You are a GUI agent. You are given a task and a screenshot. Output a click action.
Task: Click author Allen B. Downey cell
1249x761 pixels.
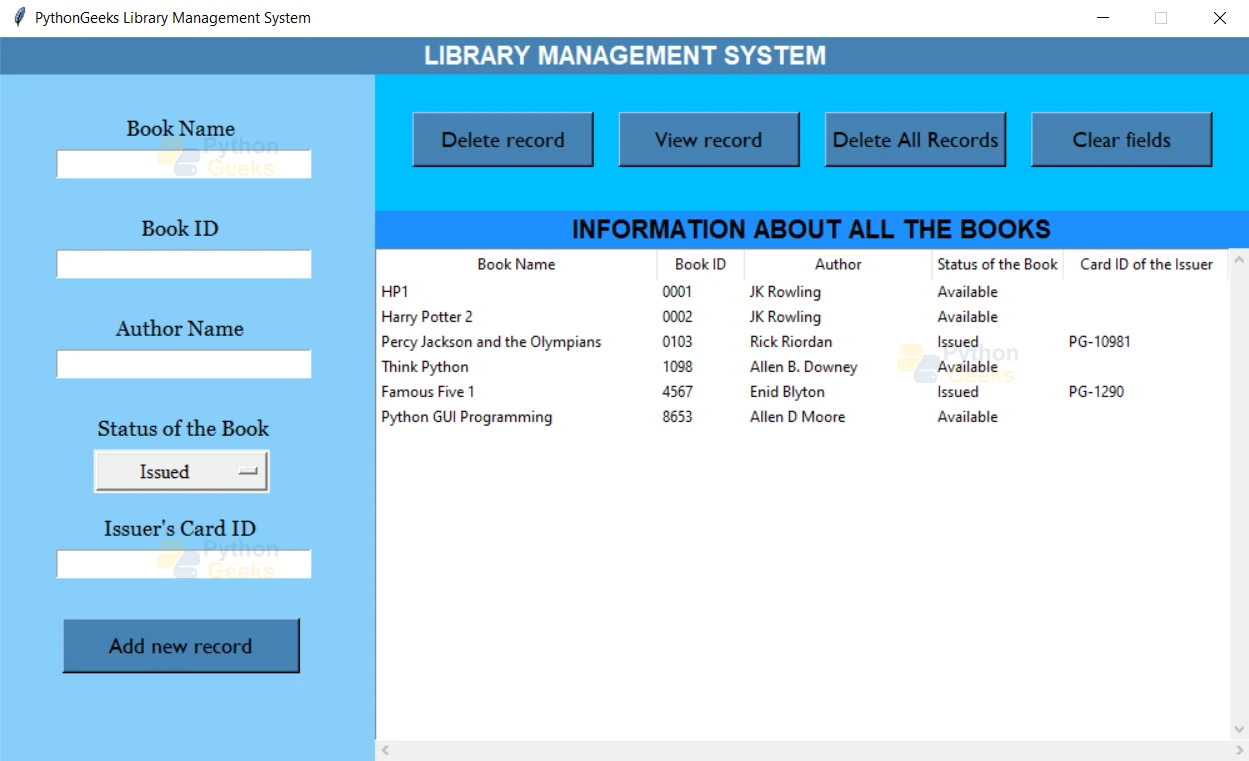(804, 367)
